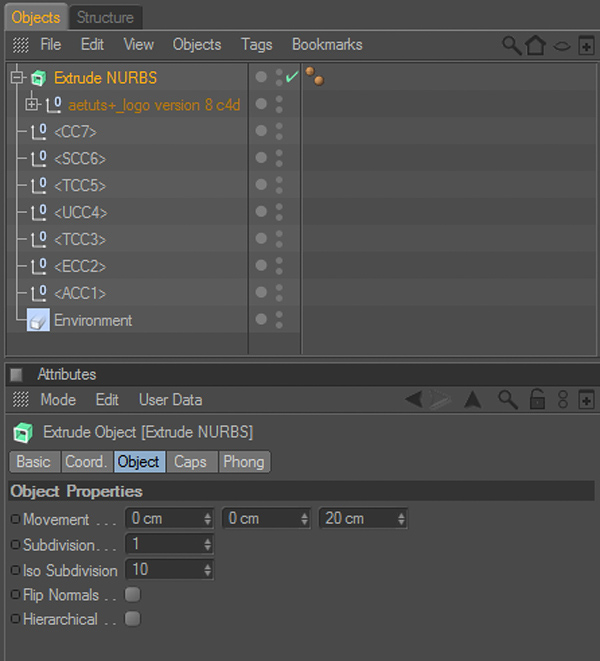Click the new Attributes panel icon
The height and width of the screenshot is (661, 600).
pos(586,400)
